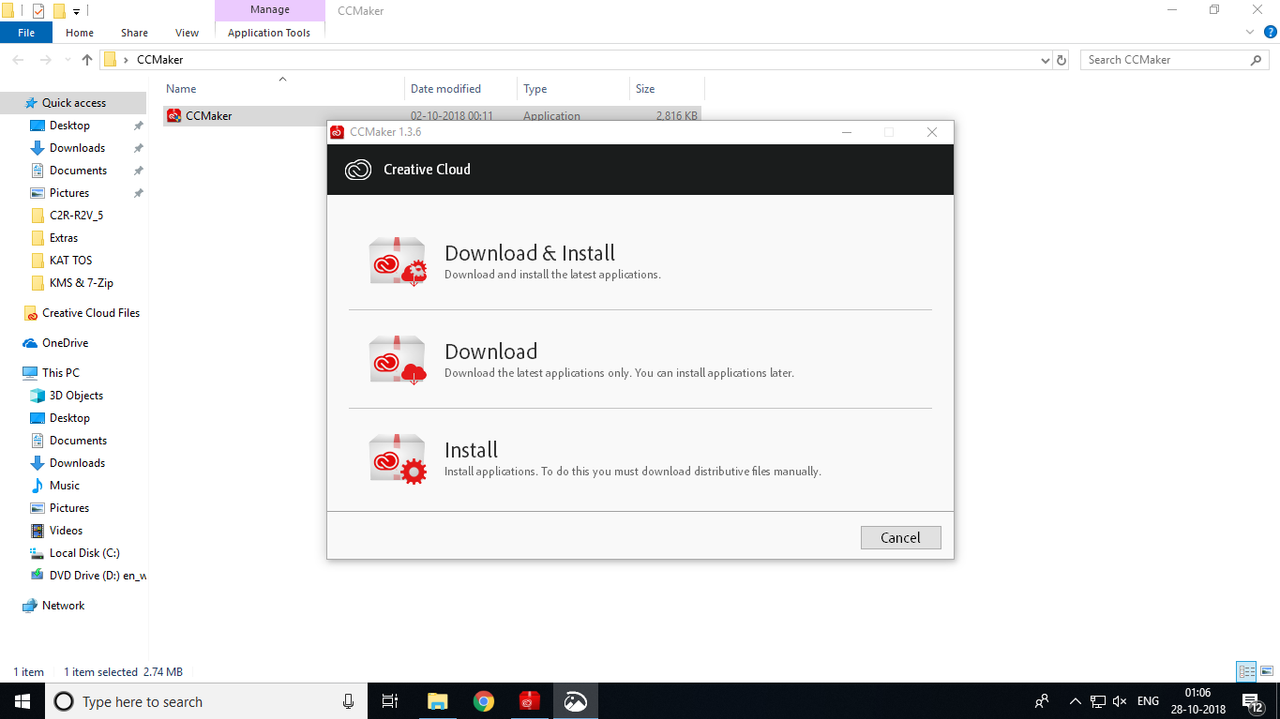
Task: Click the Cancel button in CCMaker
Action: click(x=900, y=537)
